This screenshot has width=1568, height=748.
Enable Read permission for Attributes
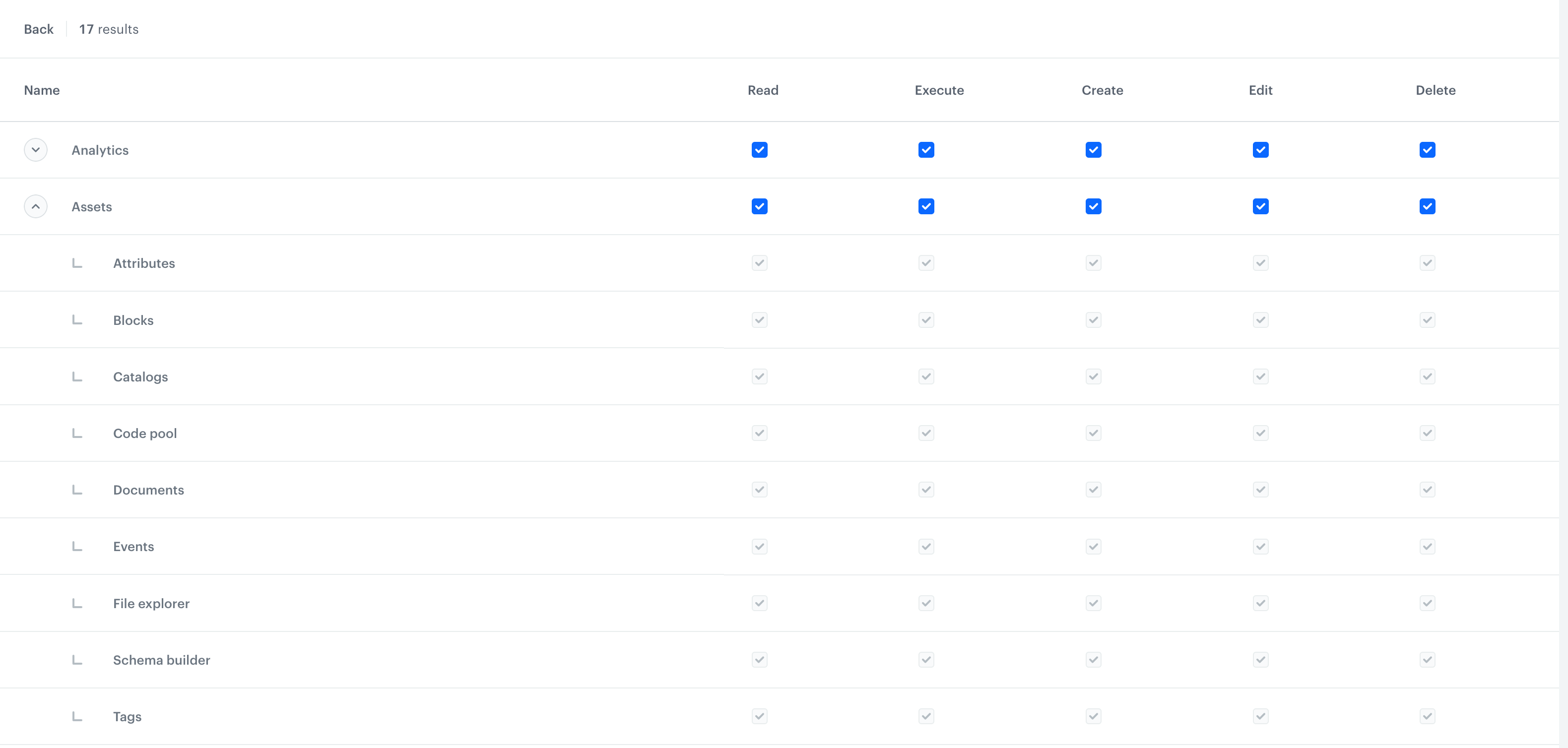pos(759,263)
